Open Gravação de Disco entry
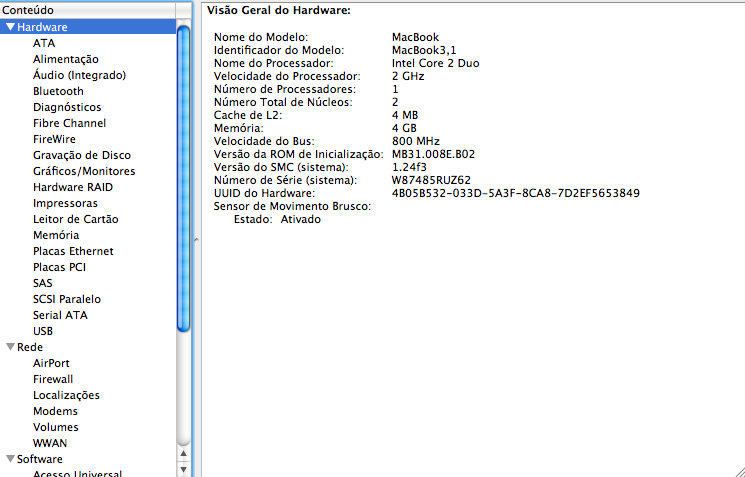This screenshot has width=745, height=477. [x=82, y=155]
